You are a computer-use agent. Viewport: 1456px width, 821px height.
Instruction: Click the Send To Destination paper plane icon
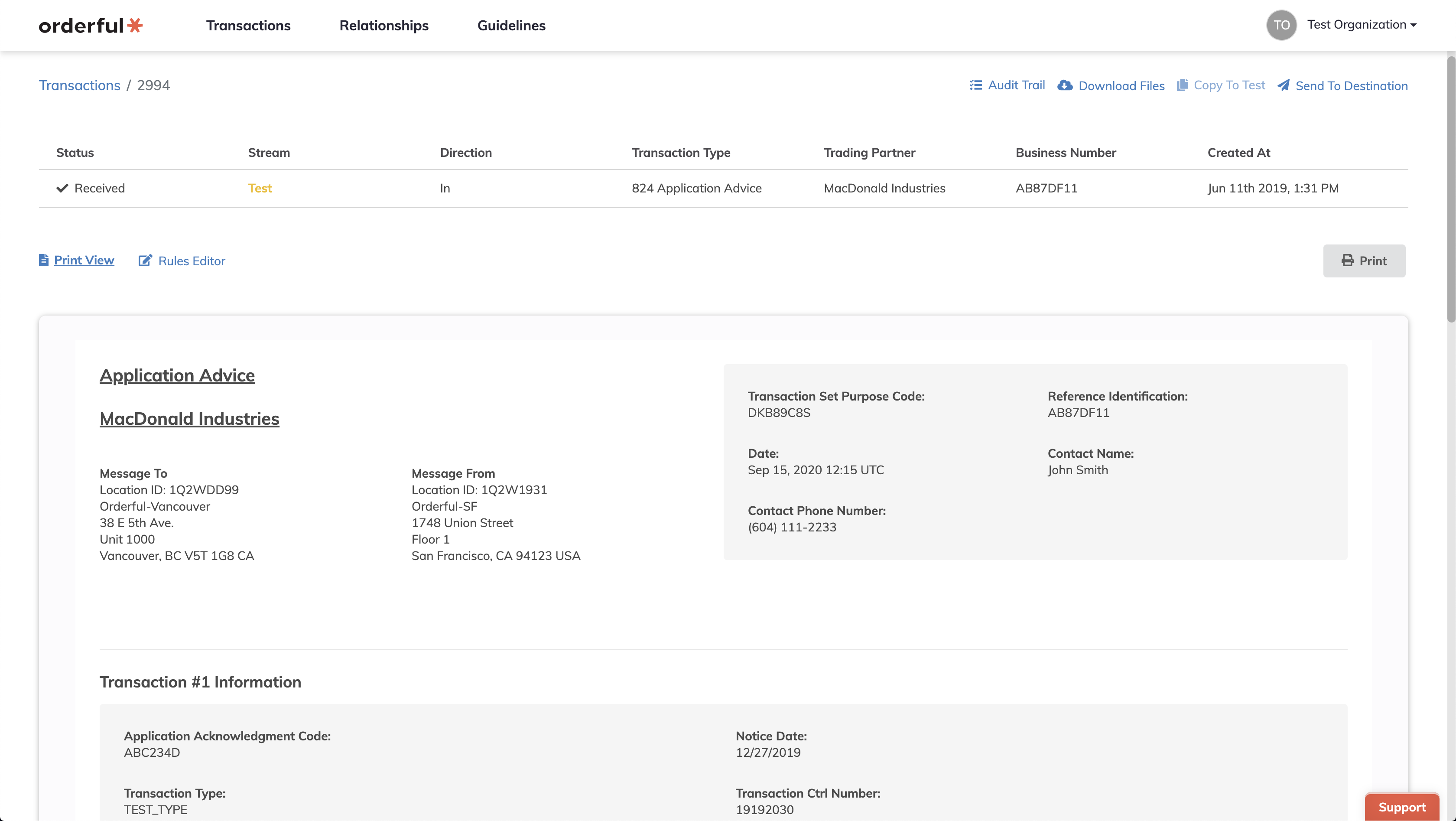point(1284,85)
